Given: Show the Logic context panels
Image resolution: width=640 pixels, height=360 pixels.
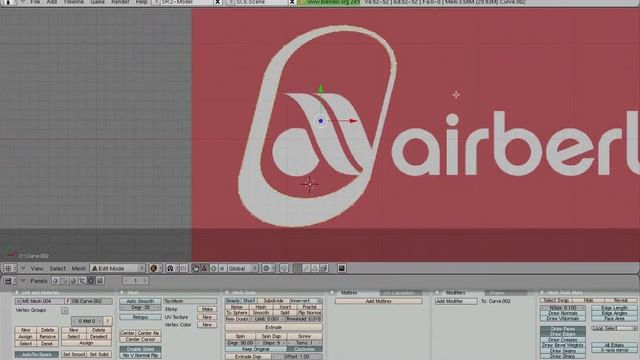Looking at the screenshot, I should point(56,281).
